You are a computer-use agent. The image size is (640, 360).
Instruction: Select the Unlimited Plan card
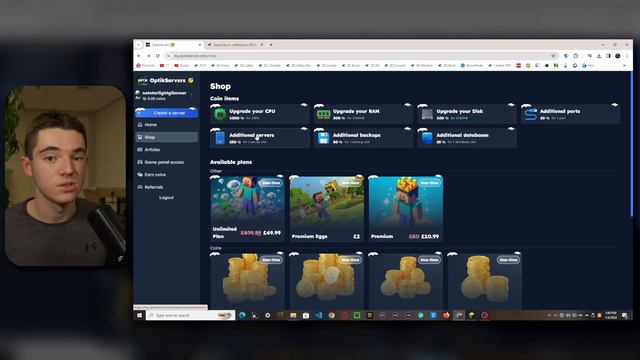click(x=247, y=209)
